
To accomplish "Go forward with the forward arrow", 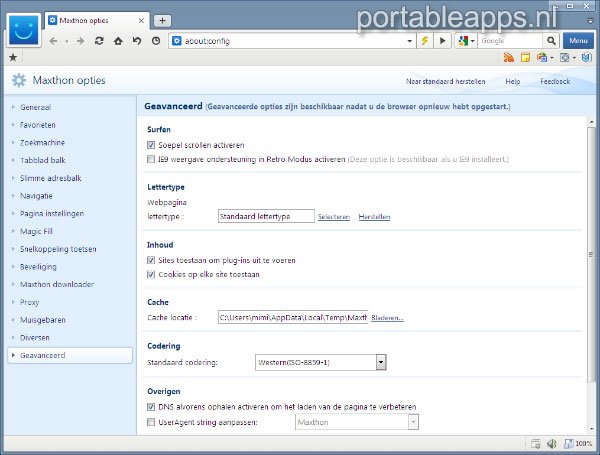I will pos(80,41).
